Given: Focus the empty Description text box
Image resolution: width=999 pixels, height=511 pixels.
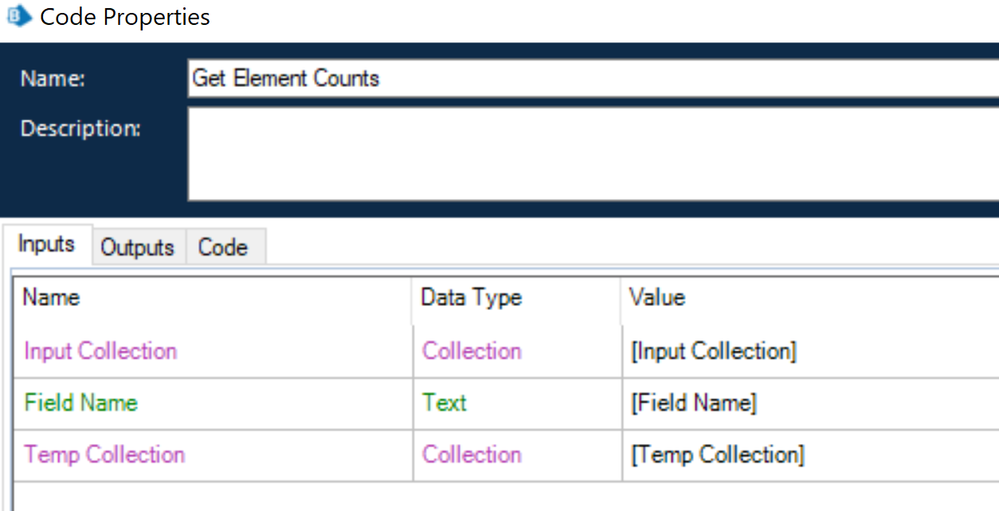Looking at the screenshot, I should coord(592,153).
